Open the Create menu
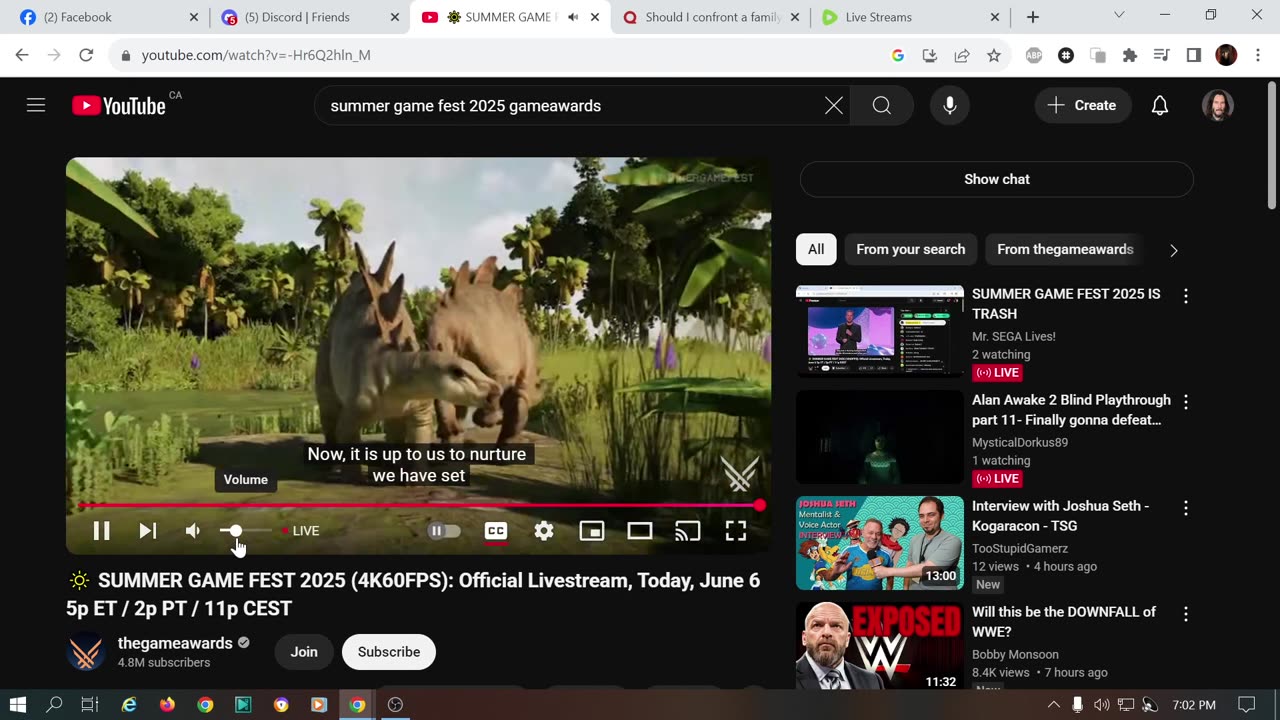 click(x=1082, y=105)
